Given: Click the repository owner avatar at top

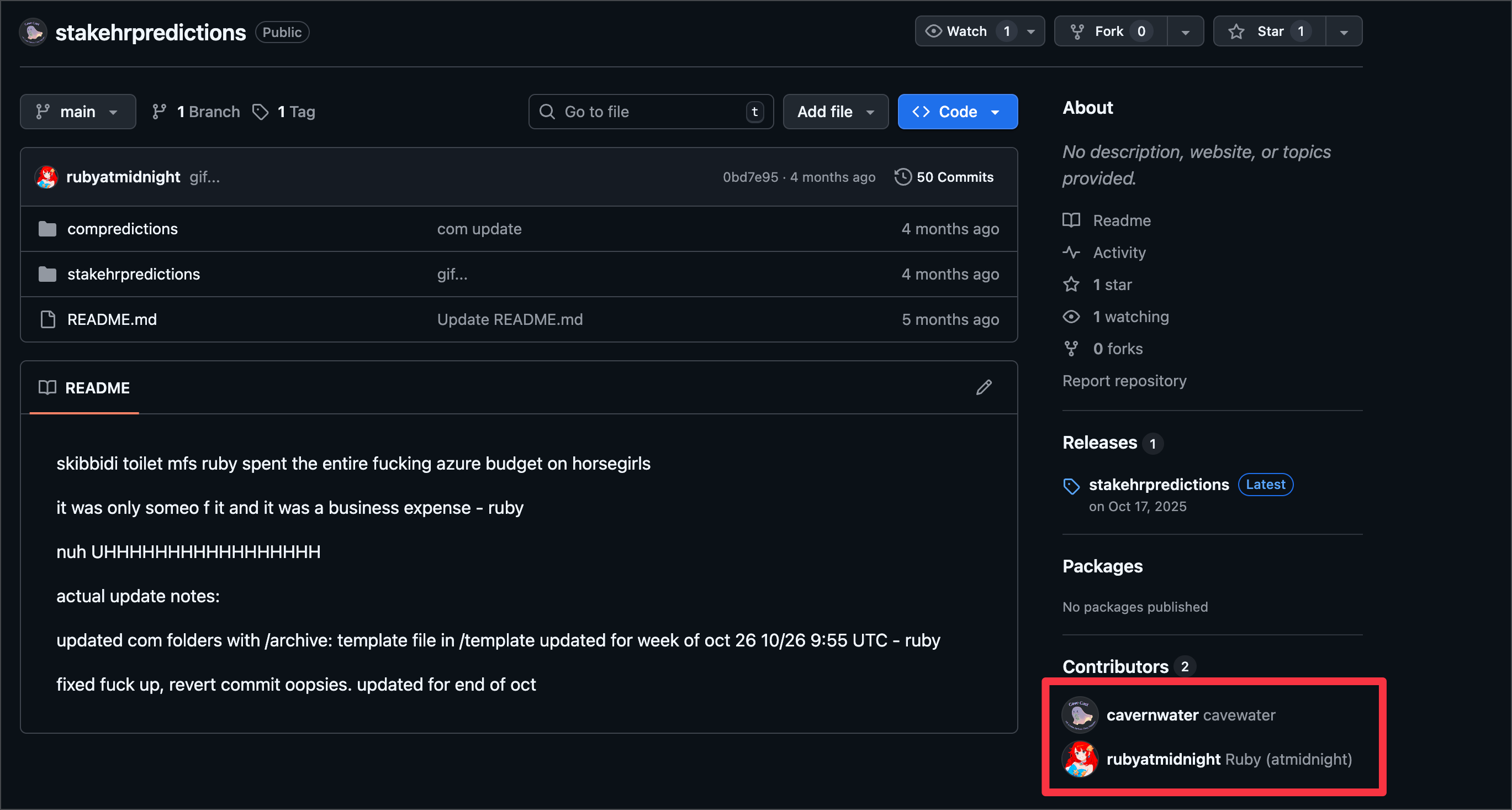Looking at the screenshot, I should click(33, 32).
